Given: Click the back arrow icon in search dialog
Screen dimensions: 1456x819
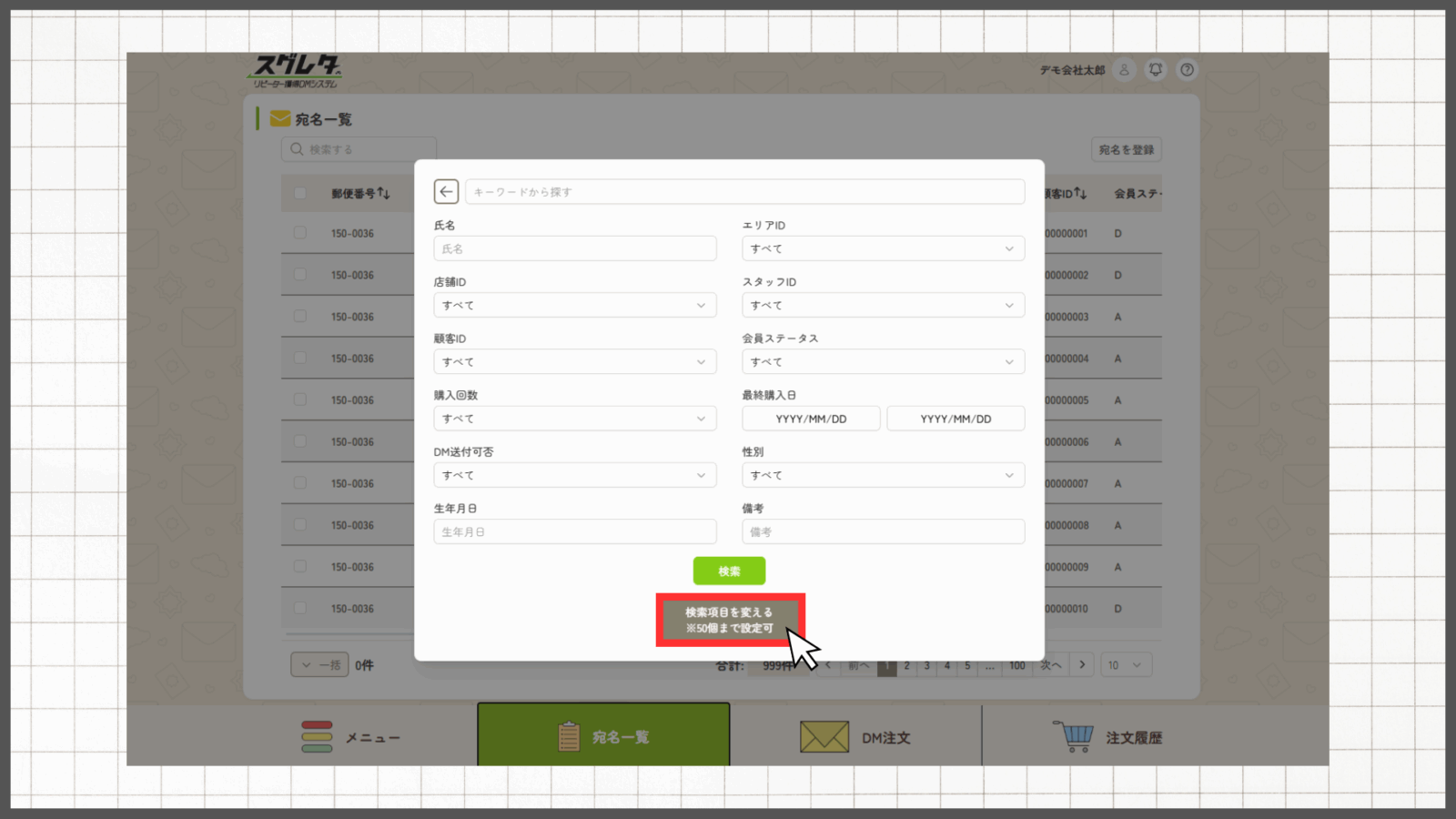Looking at the screenshot, I should pyautogui.click(x=446, y=192).
